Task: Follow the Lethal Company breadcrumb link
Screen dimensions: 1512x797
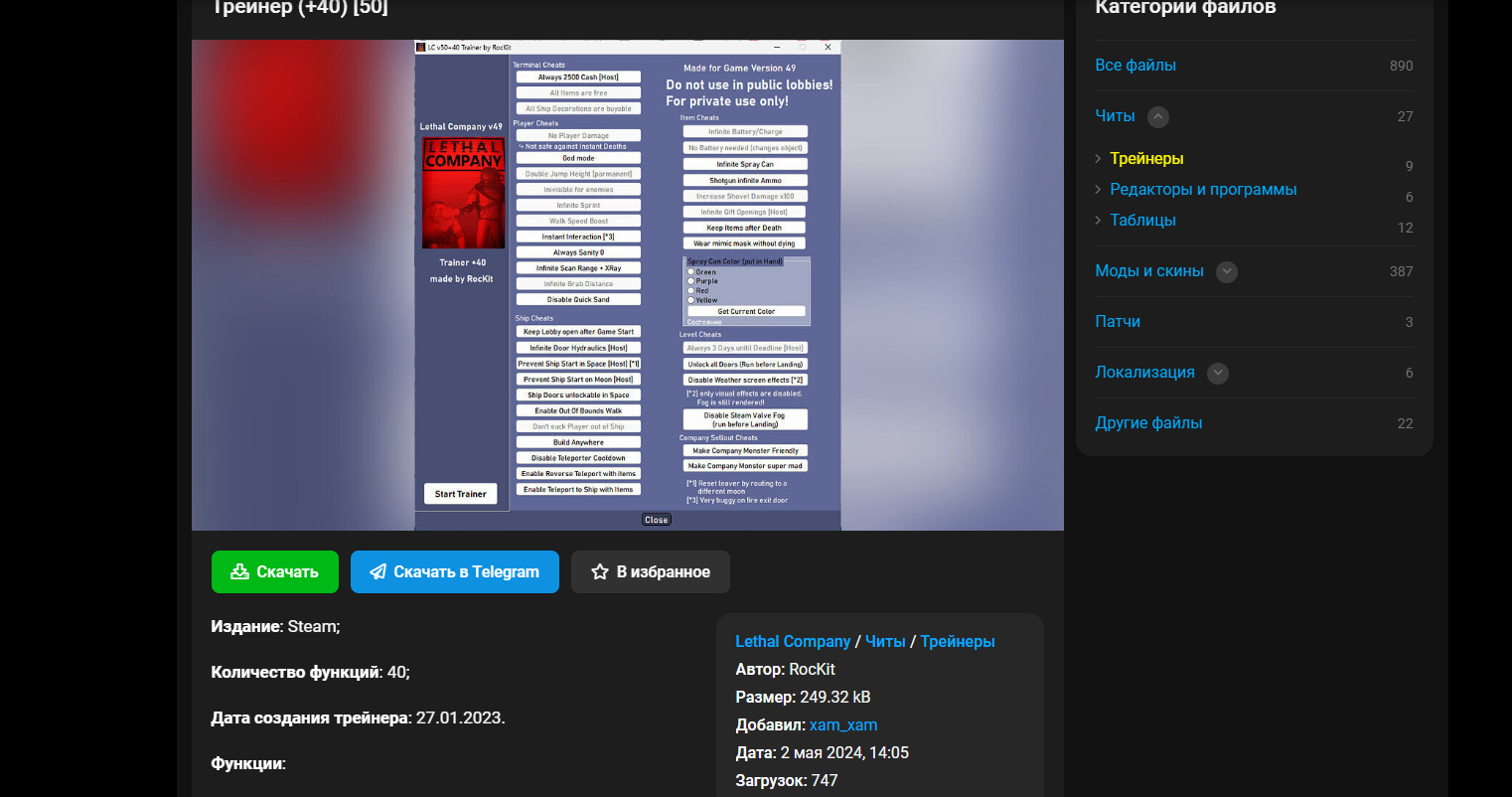Action: pyautogui.click(x=793, y=642)
